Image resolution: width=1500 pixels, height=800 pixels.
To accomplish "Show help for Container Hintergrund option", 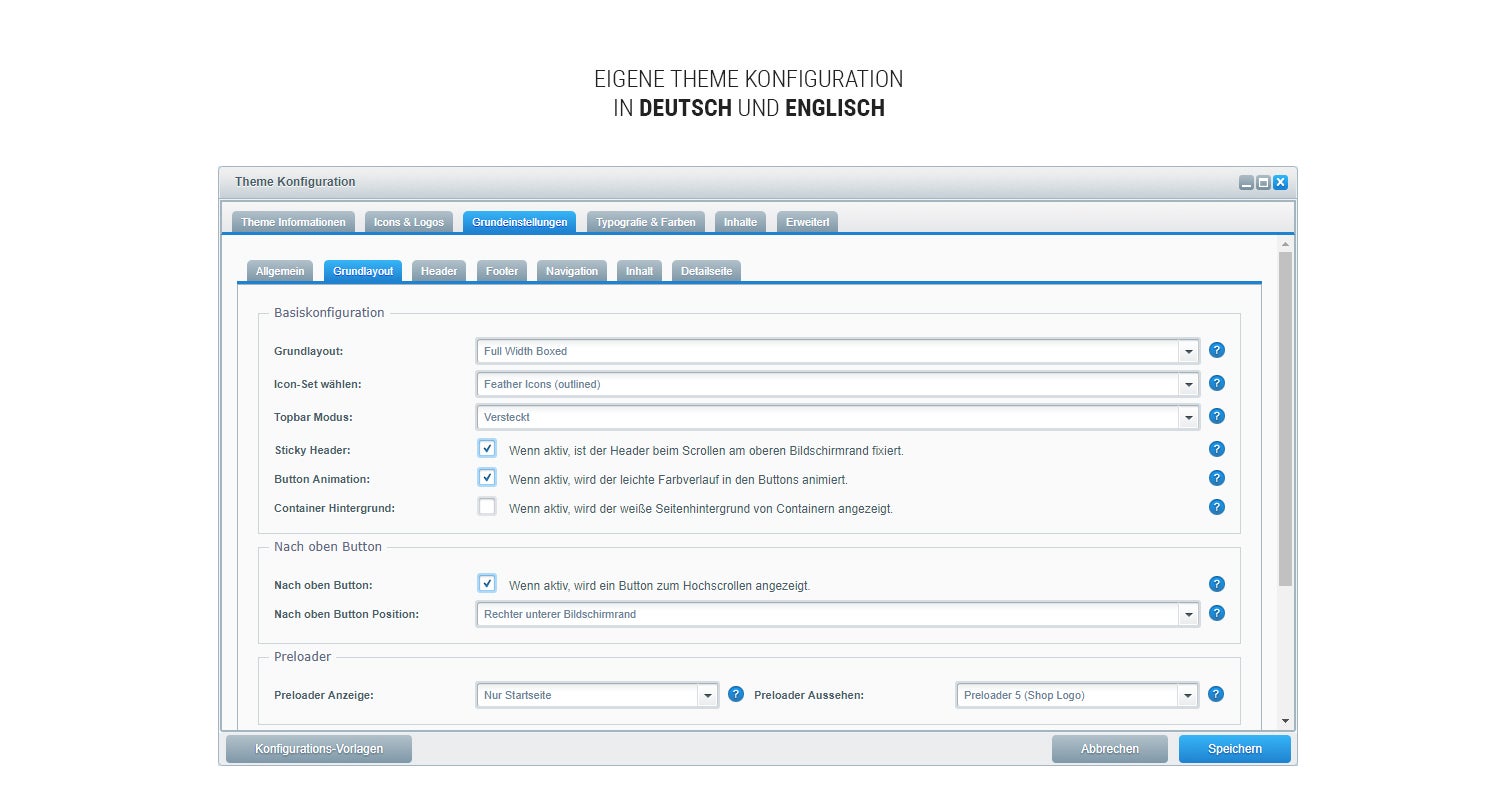I will coord(1217,507).
